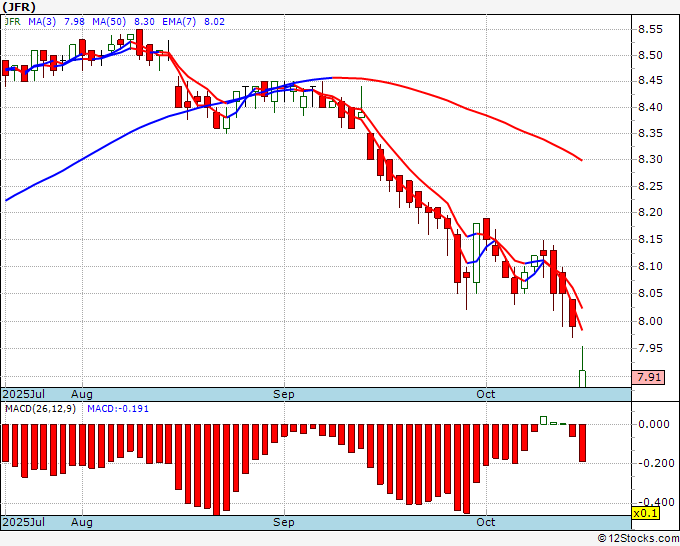Click the 8.55 price axis label
The width and height of the screenshot is (680, 546).
pos(650,29)
